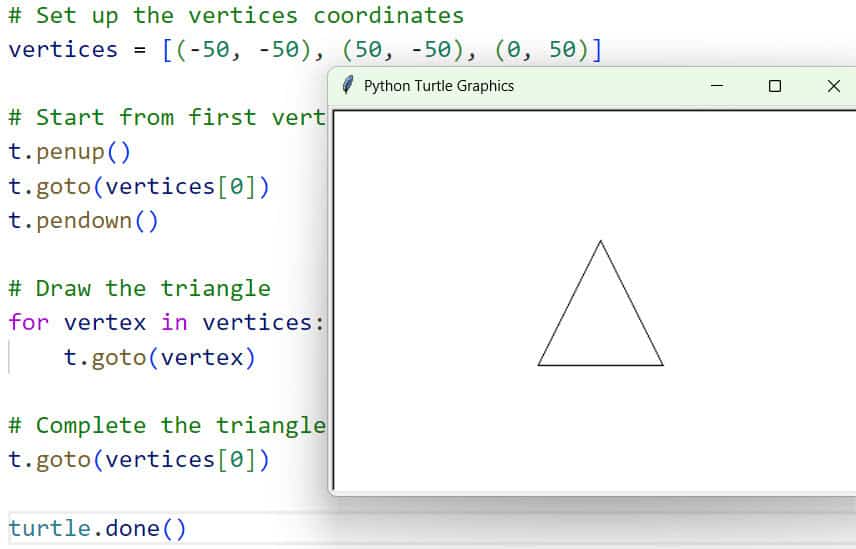This screenshot has height=549, width=856.
Task: Minimize the Python Turtle Graphics window
Action: click(x=716, y=86)
